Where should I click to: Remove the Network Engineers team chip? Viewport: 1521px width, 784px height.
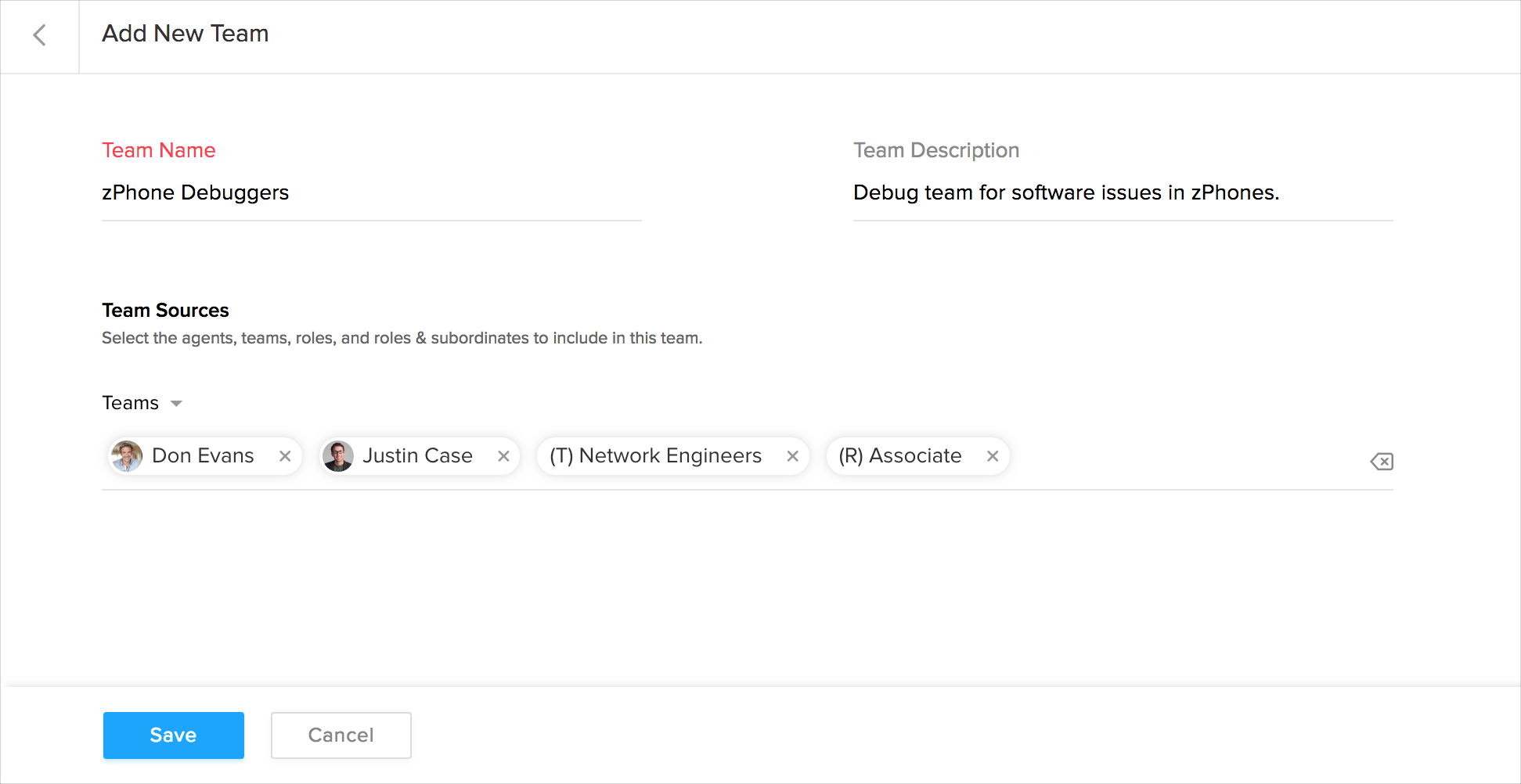(x=792, y=456)
